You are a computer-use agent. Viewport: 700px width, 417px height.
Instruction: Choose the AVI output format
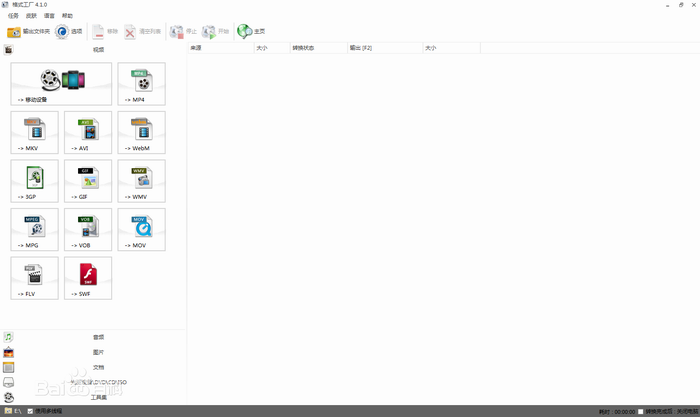click(x=88, y=132)
